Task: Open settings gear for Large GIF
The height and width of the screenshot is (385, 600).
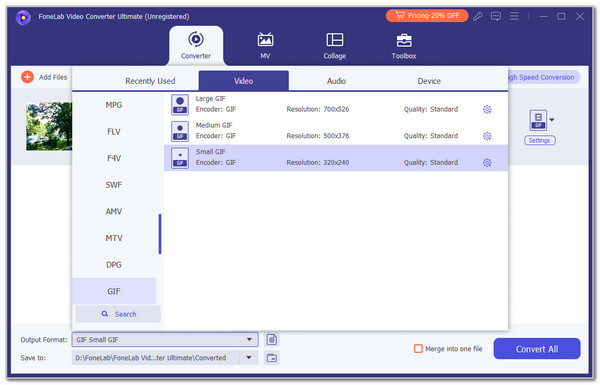Action: (487, 109)
